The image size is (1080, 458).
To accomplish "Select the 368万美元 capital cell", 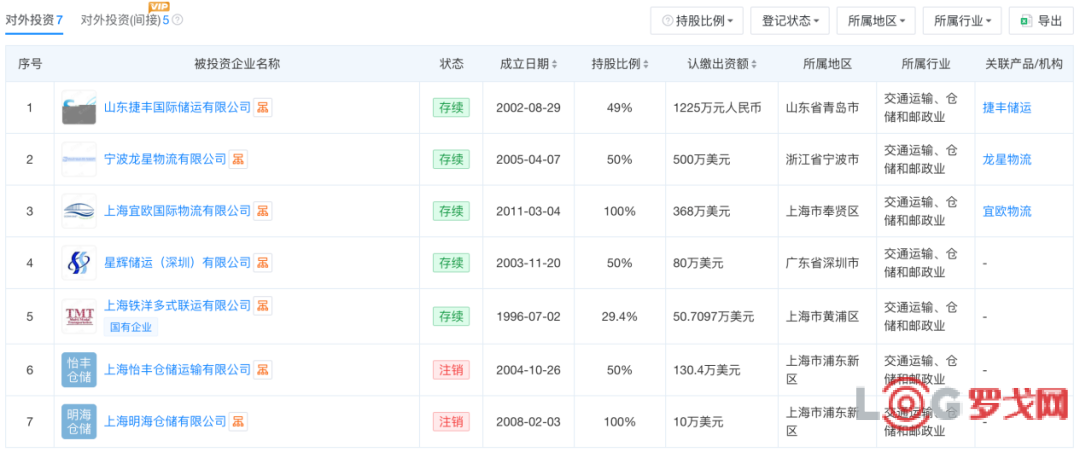I will point(701,211).
